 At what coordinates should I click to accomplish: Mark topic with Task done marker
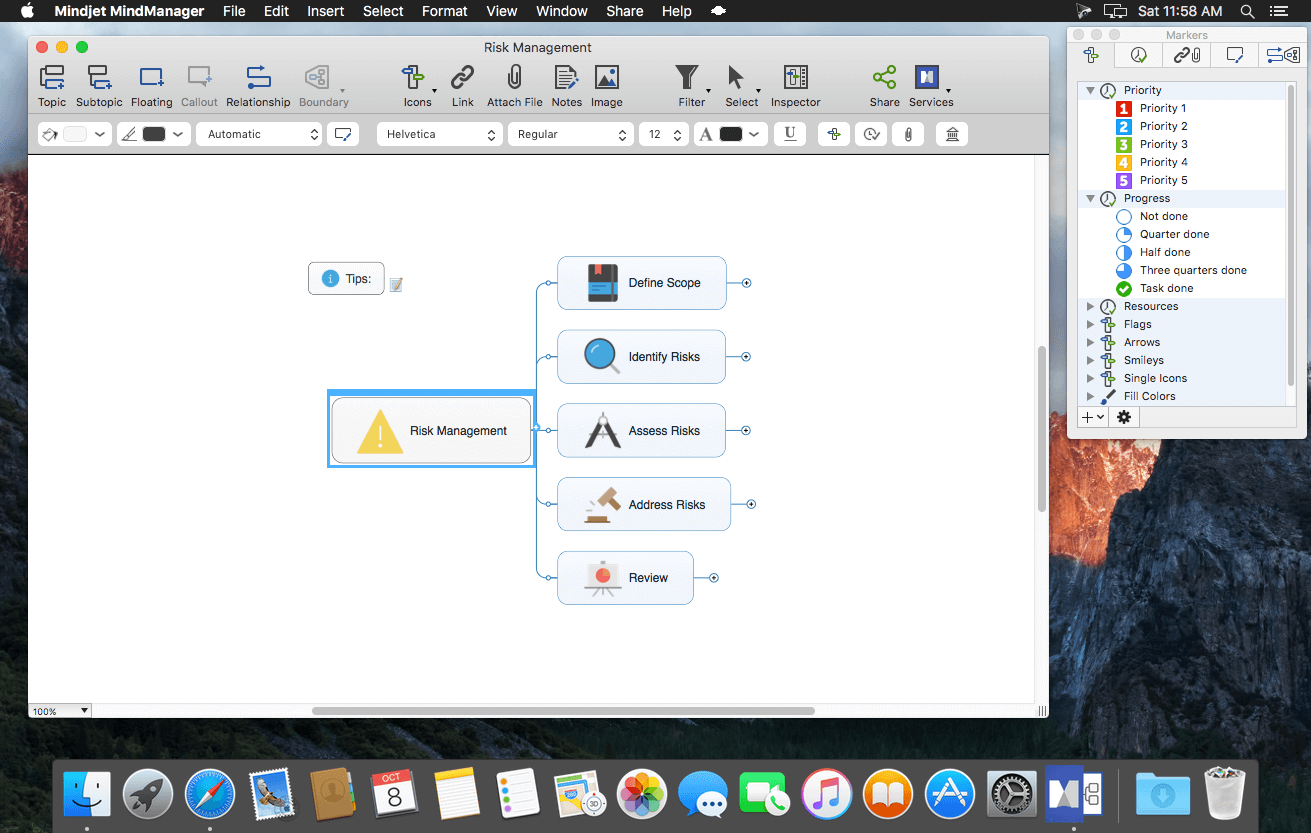[1166, 288]
